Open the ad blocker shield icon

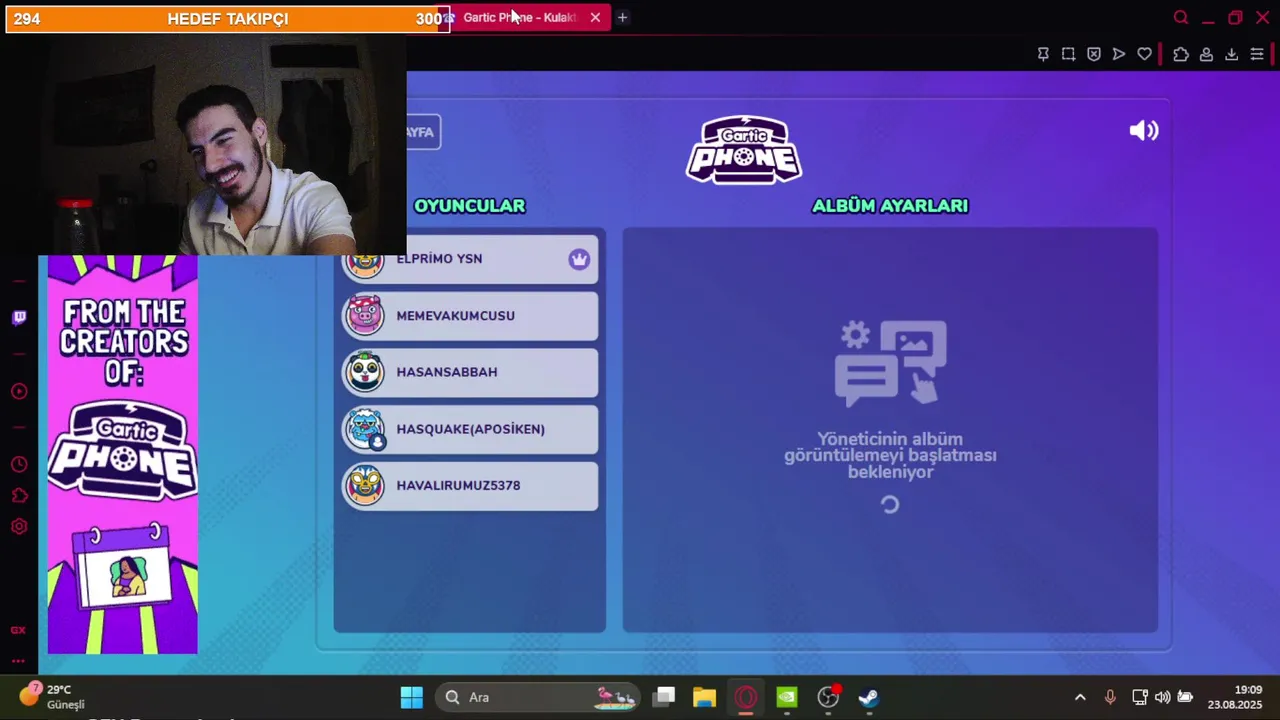point(1094,54)
